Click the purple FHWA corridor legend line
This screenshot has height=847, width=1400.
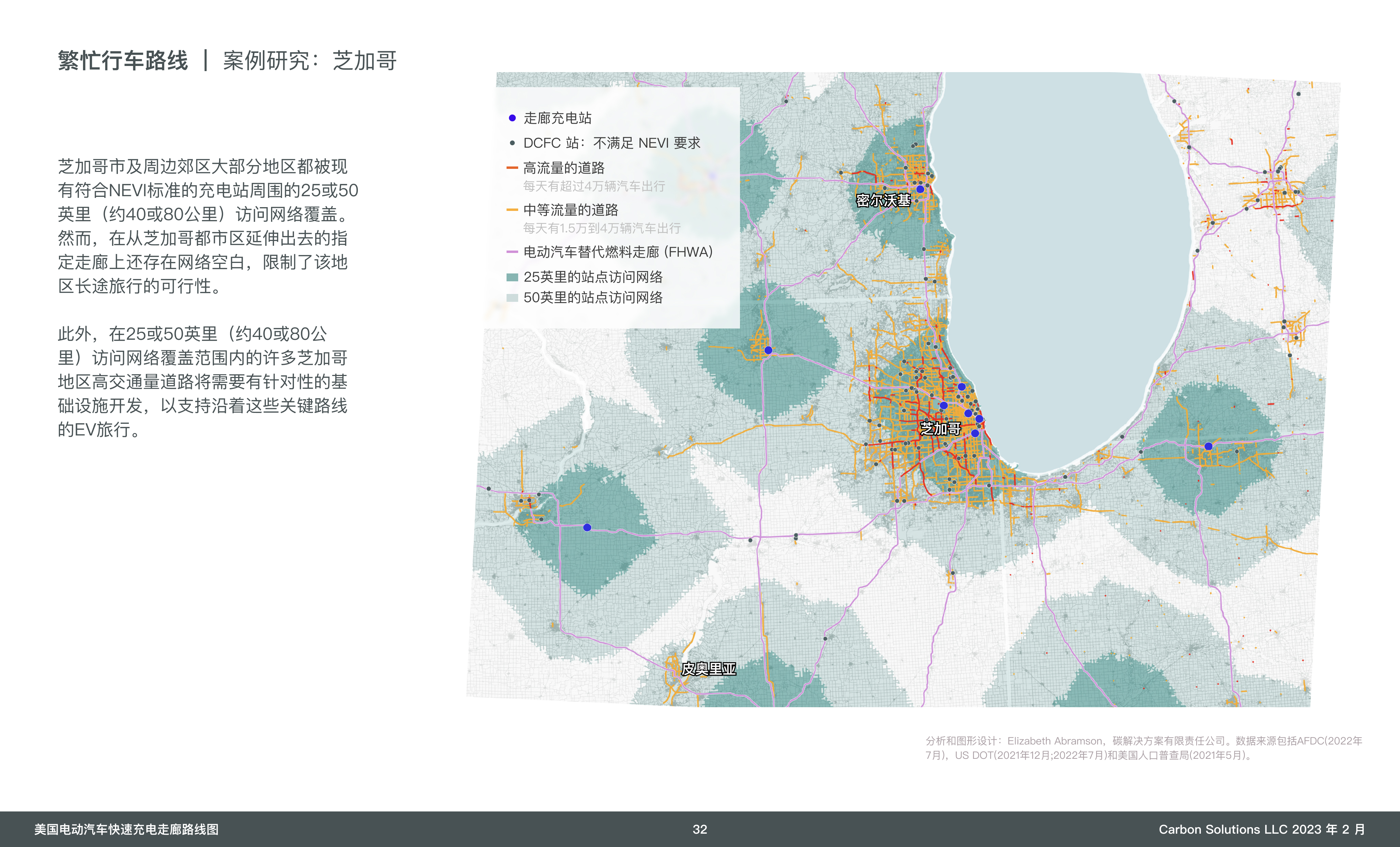pos(512,252)
